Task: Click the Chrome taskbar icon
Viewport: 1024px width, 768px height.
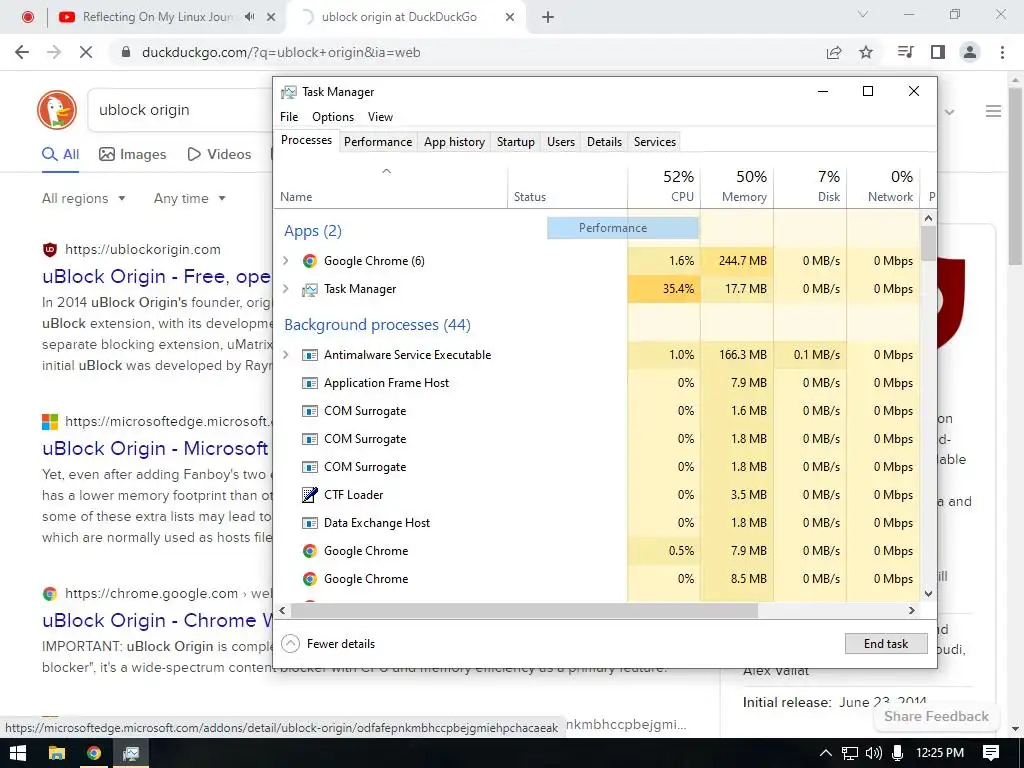Action: point(94,753)
